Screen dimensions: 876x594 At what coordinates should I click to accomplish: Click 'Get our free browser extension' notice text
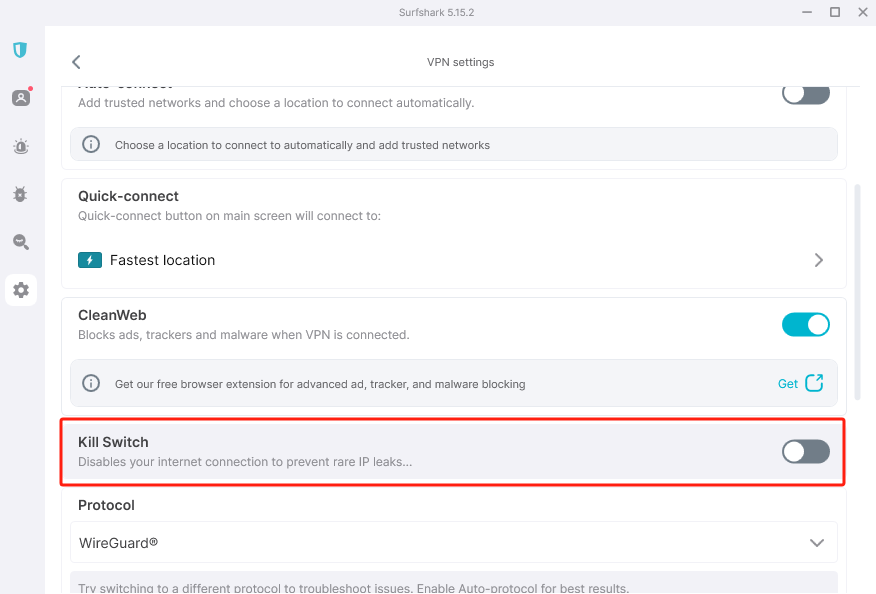click(320, 384)
